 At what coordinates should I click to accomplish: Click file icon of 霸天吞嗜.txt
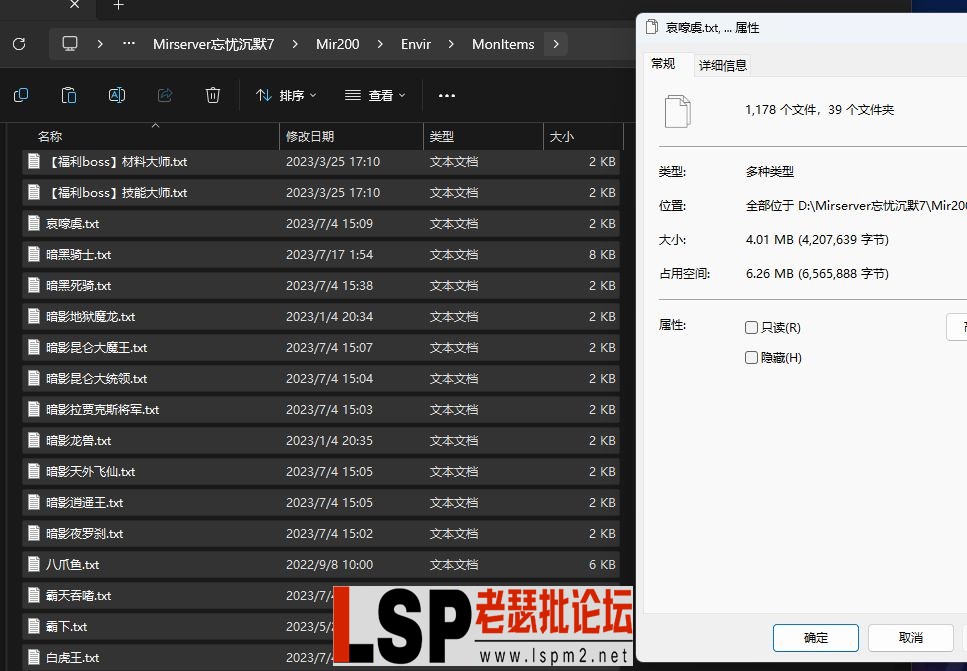[x=34, y=595]
